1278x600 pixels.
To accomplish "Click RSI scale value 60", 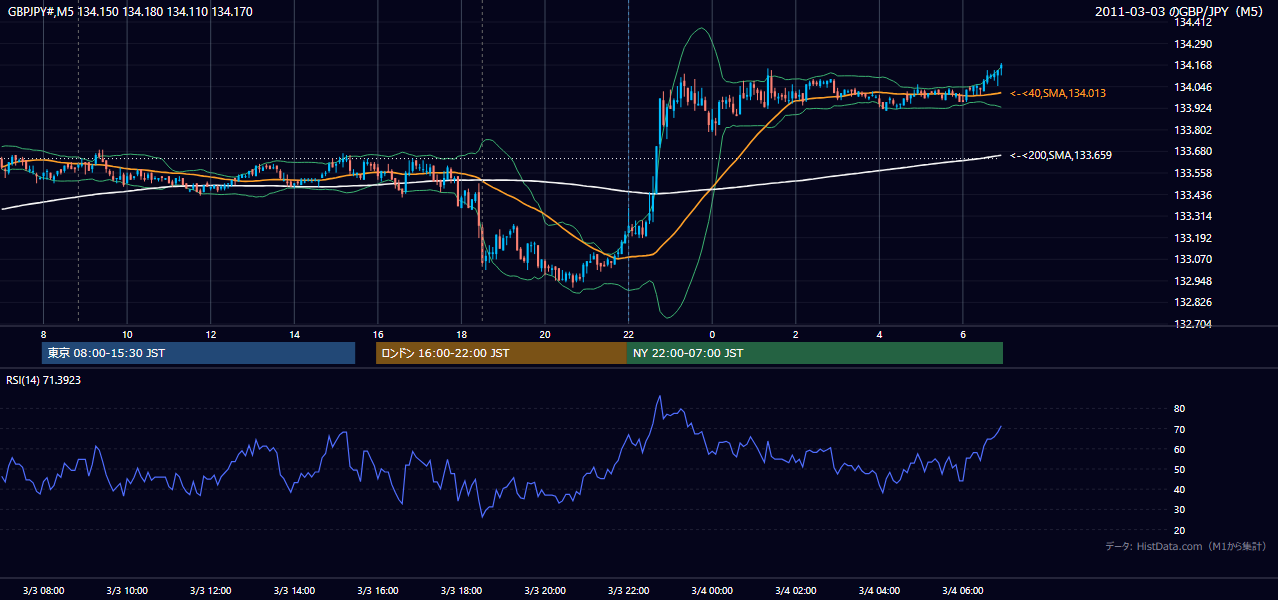I will (x=1179, y=449).
